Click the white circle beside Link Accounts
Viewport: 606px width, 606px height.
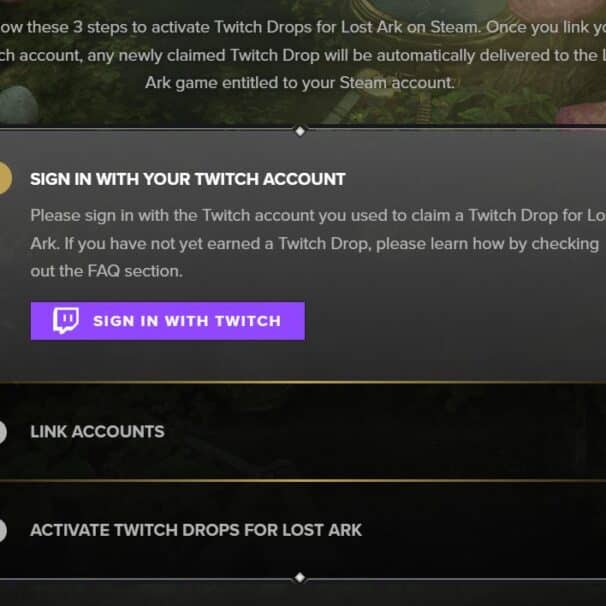3,432
